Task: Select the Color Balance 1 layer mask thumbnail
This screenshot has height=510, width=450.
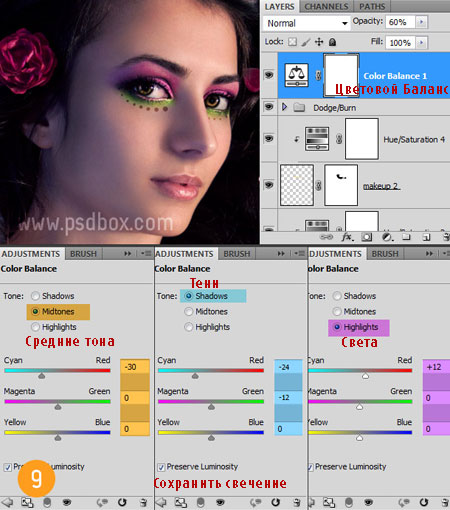Action: tap(341, 75)
